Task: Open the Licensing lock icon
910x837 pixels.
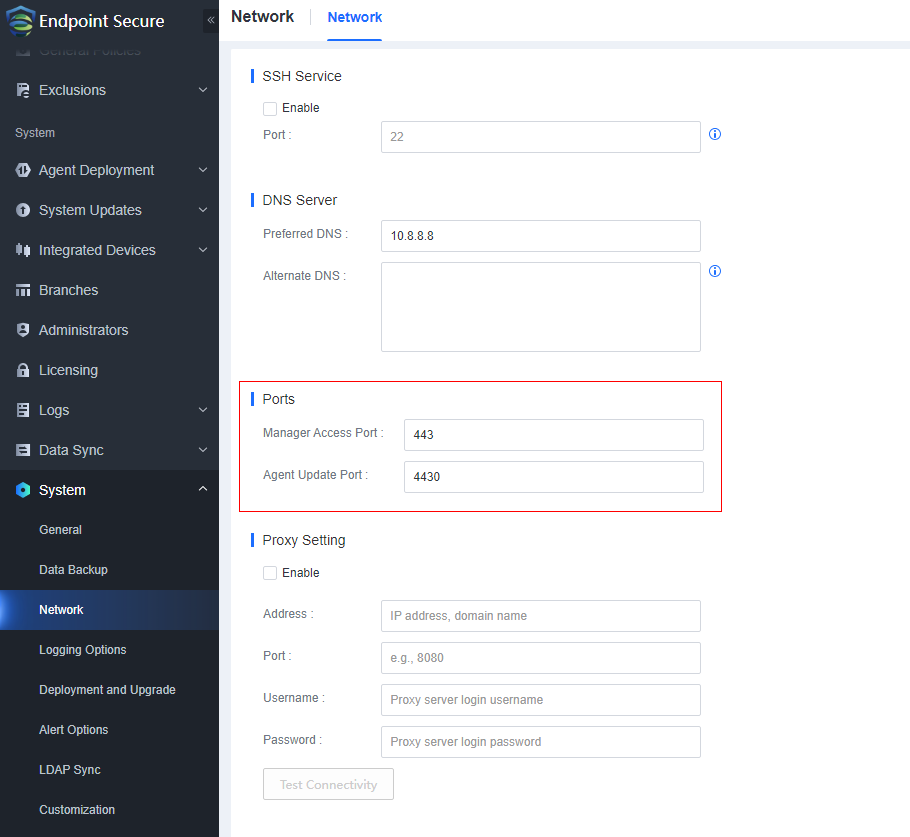Action: click(x=23, y=370)
